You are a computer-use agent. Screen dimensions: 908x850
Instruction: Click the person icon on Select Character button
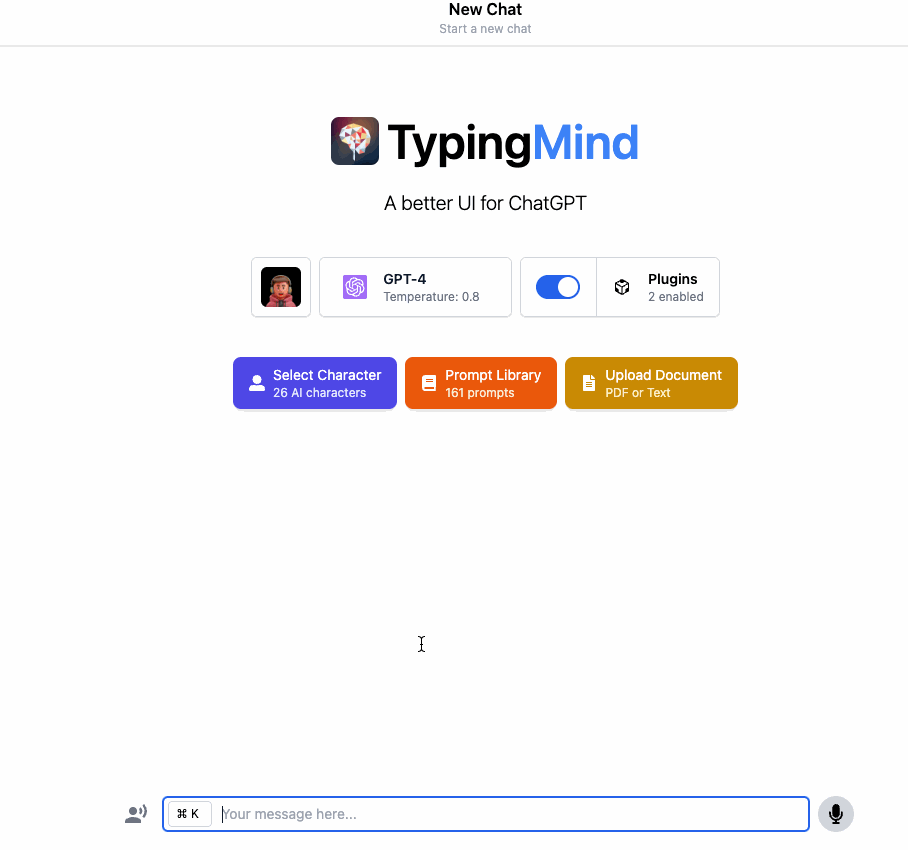[x=257, y=382]
